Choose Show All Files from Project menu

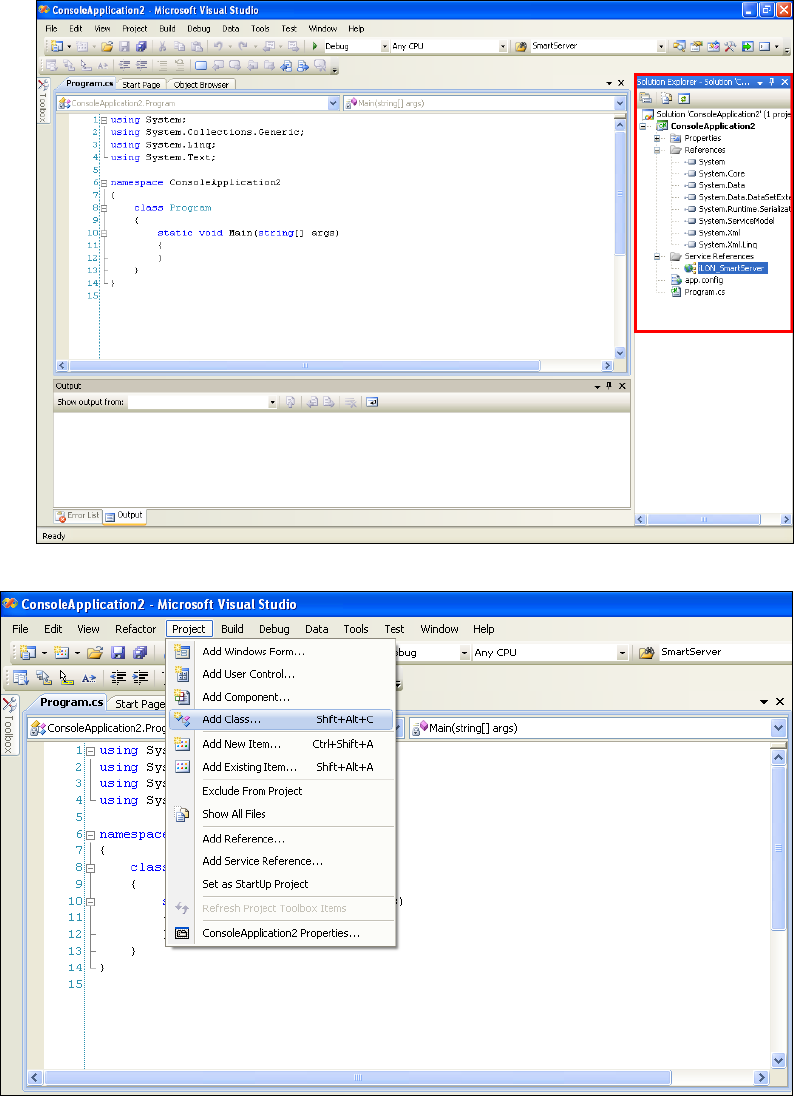(281, 814)
